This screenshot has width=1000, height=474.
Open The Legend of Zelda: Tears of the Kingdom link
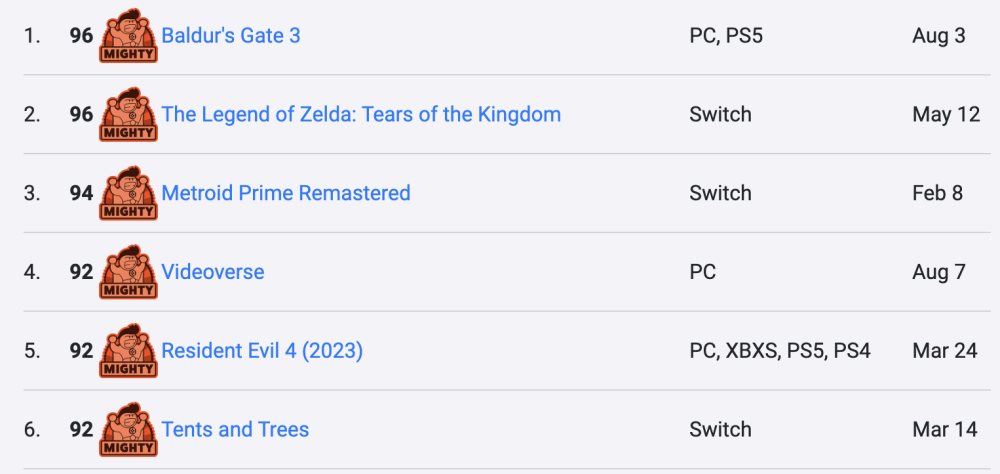click(x=361, y=114)
